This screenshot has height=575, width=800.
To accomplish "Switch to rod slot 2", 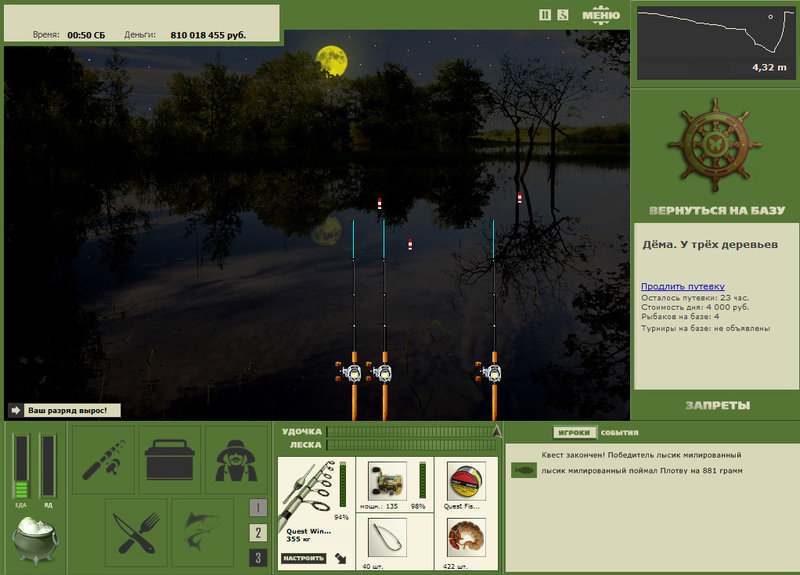I will pos(258,533).
